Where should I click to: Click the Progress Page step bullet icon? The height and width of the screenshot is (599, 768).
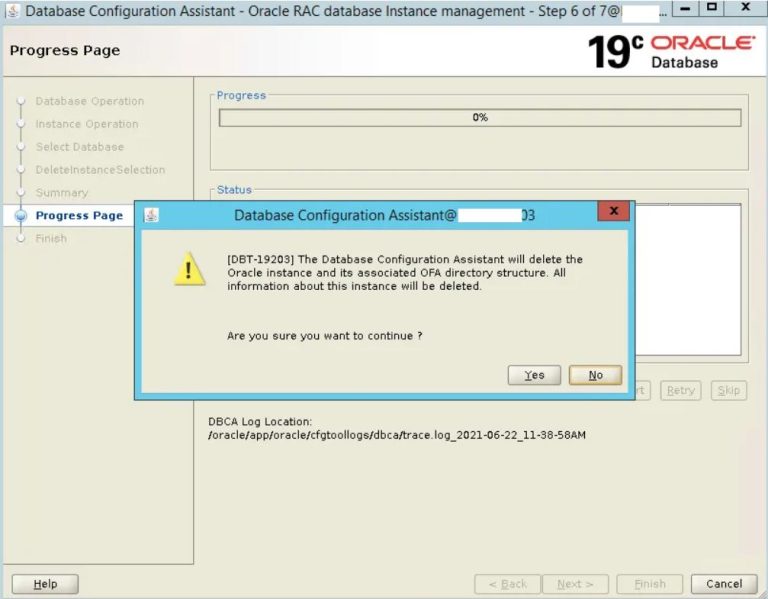coord(20,216)
